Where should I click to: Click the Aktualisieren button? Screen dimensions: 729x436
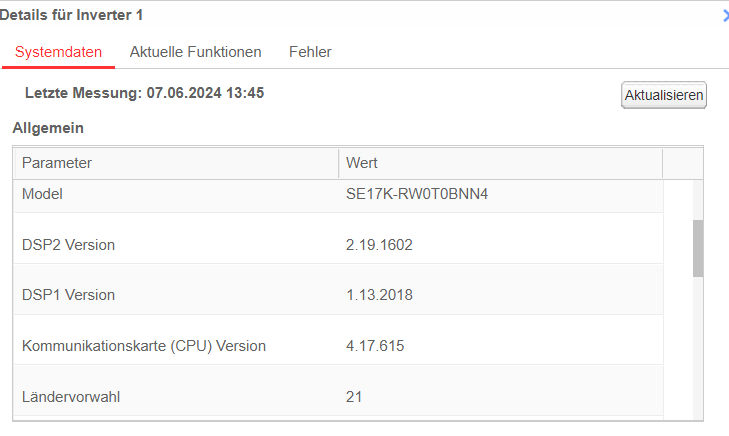pyautogui.click(x=663, y=95)
